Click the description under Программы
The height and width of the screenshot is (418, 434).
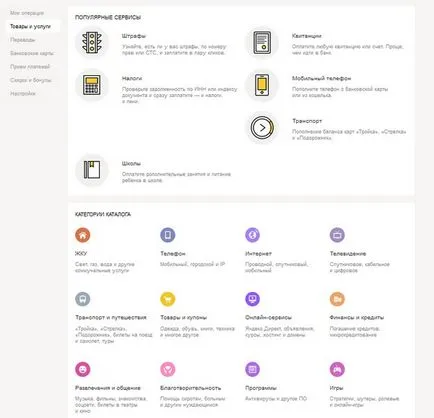(x=276, y=399)
